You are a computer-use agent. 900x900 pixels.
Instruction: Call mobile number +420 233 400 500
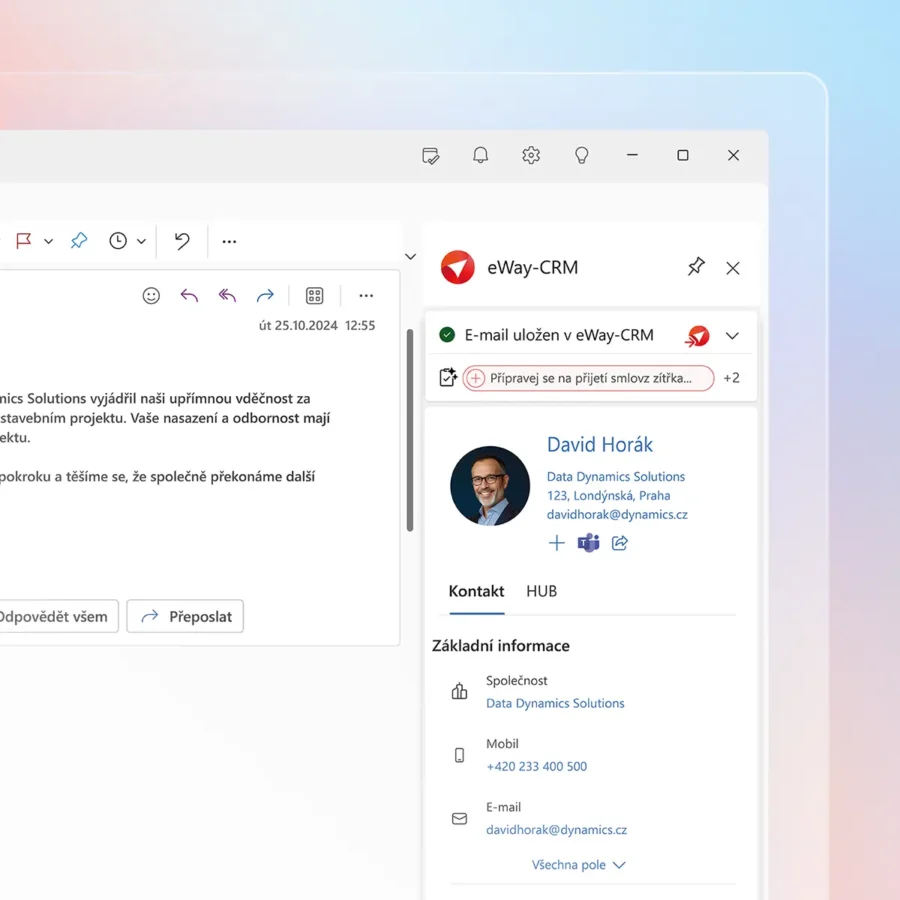click(537, 766)
